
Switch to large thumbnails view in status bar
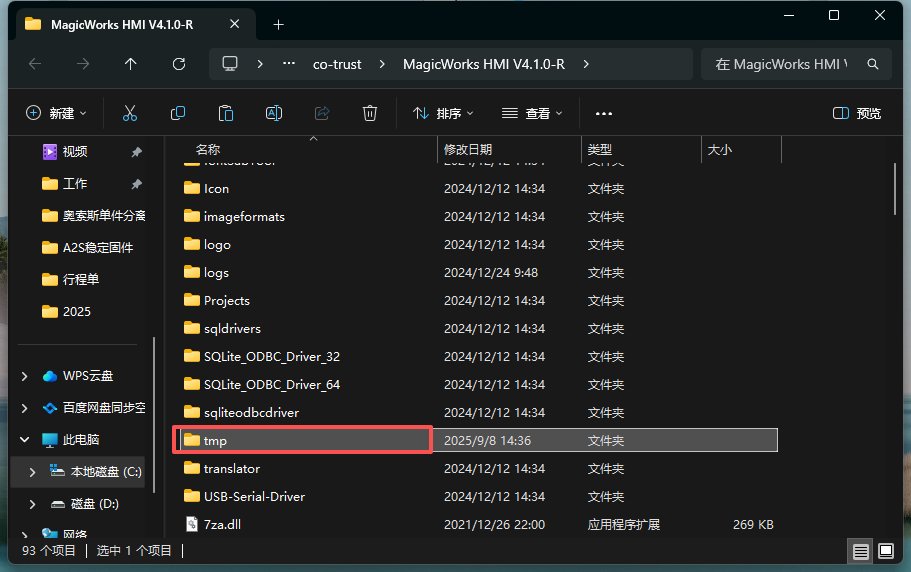point(886,551)
